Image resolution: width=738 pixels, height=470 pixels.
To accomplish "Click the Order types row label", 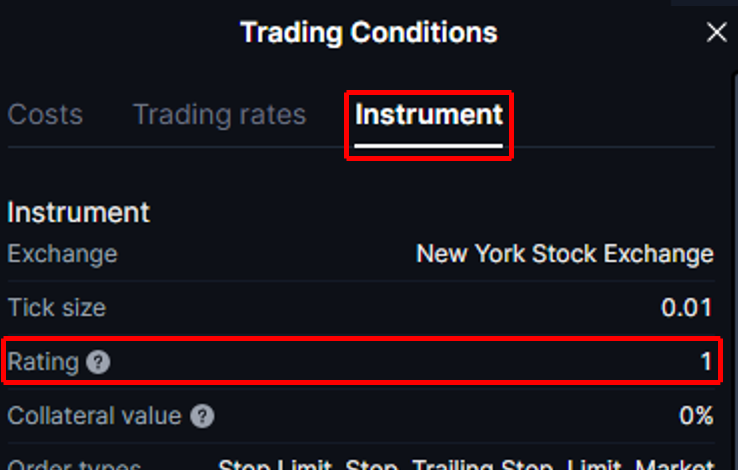I will pyautogui.click(x=74, y=464).
